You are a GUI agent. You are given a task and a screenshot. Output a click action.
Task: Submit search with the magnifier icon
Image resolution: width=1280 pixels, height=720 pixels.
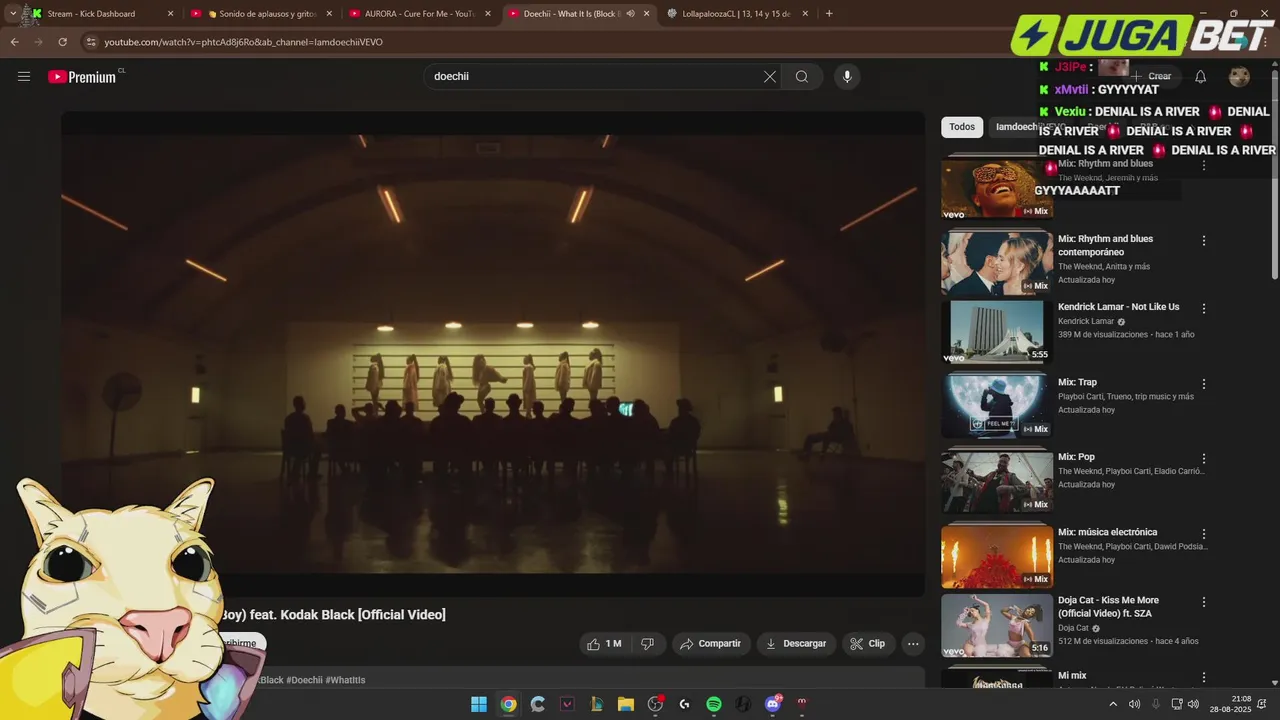[x=802, y=76]
